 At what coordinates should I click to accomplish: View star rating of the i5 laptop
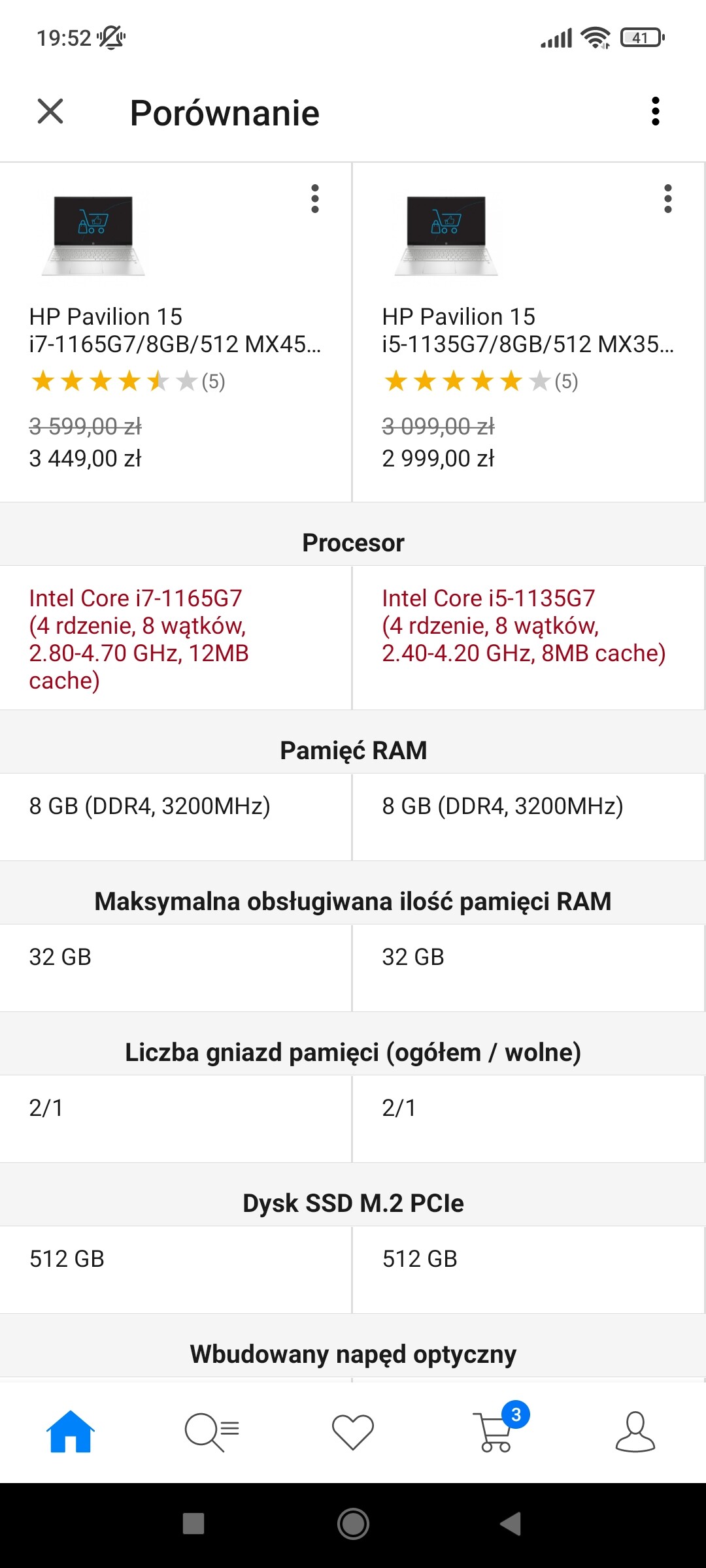480,381
